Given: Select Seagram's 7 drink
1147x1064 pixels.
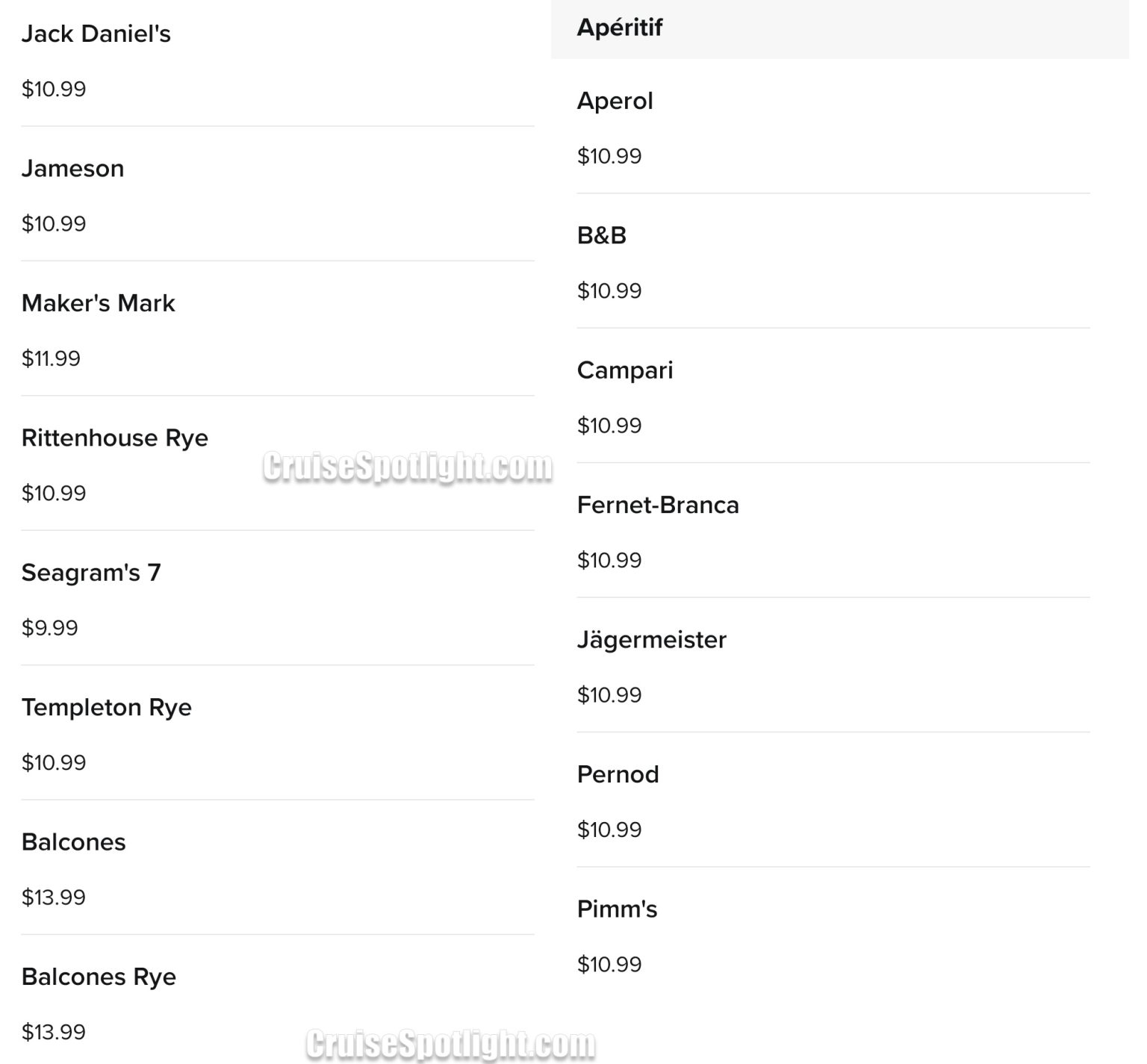Looking at the screenshot, I should [91, 573].
